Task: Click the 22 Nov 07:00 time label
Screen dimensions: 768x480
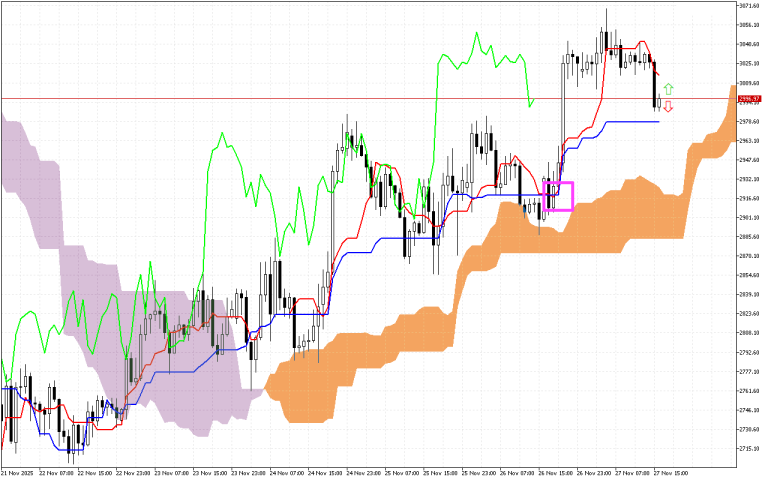Action: (x=55, y=473)
